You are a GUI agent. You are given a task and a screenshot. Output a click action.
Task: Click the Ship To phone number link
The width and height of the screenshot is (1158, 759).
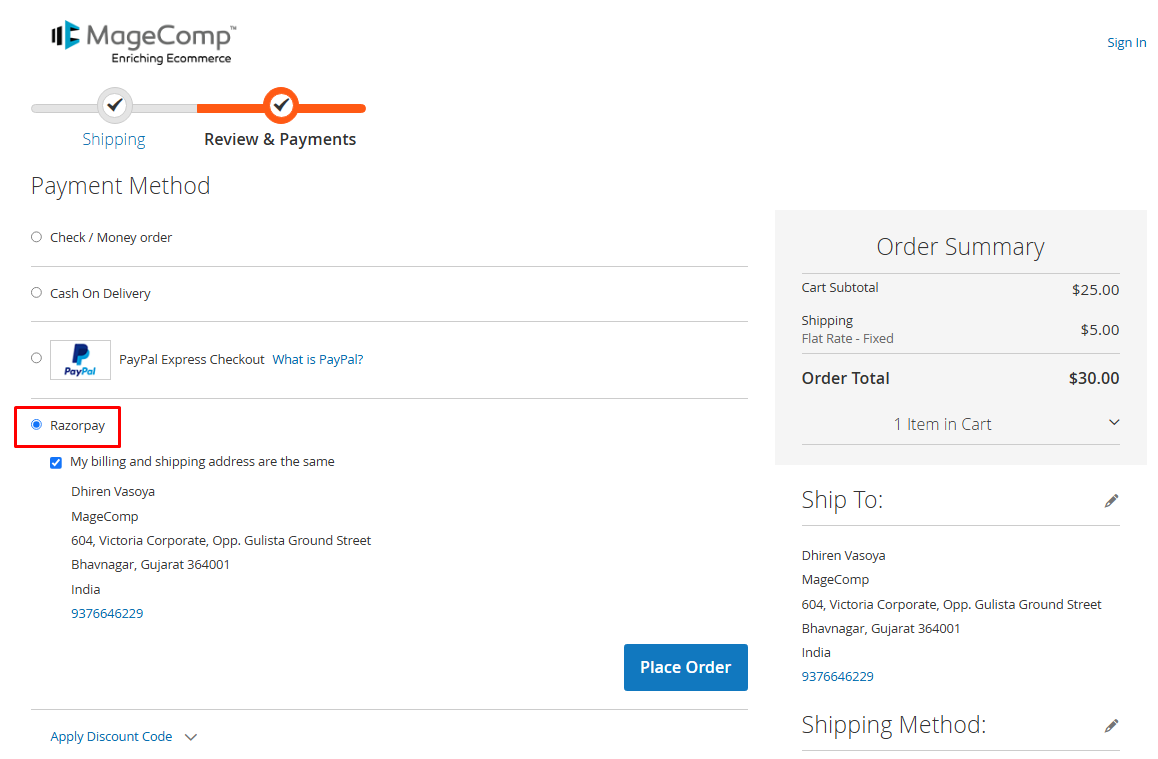click(838, 677)
